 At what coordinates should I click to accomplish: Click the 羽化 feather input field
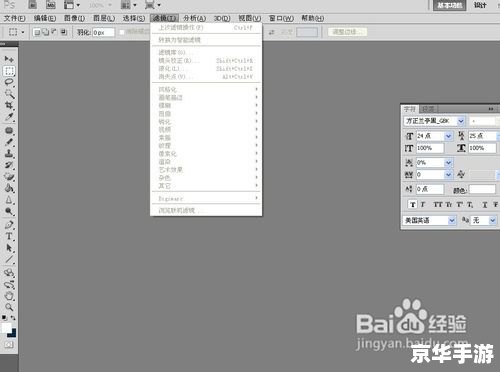tap(103, 32)
